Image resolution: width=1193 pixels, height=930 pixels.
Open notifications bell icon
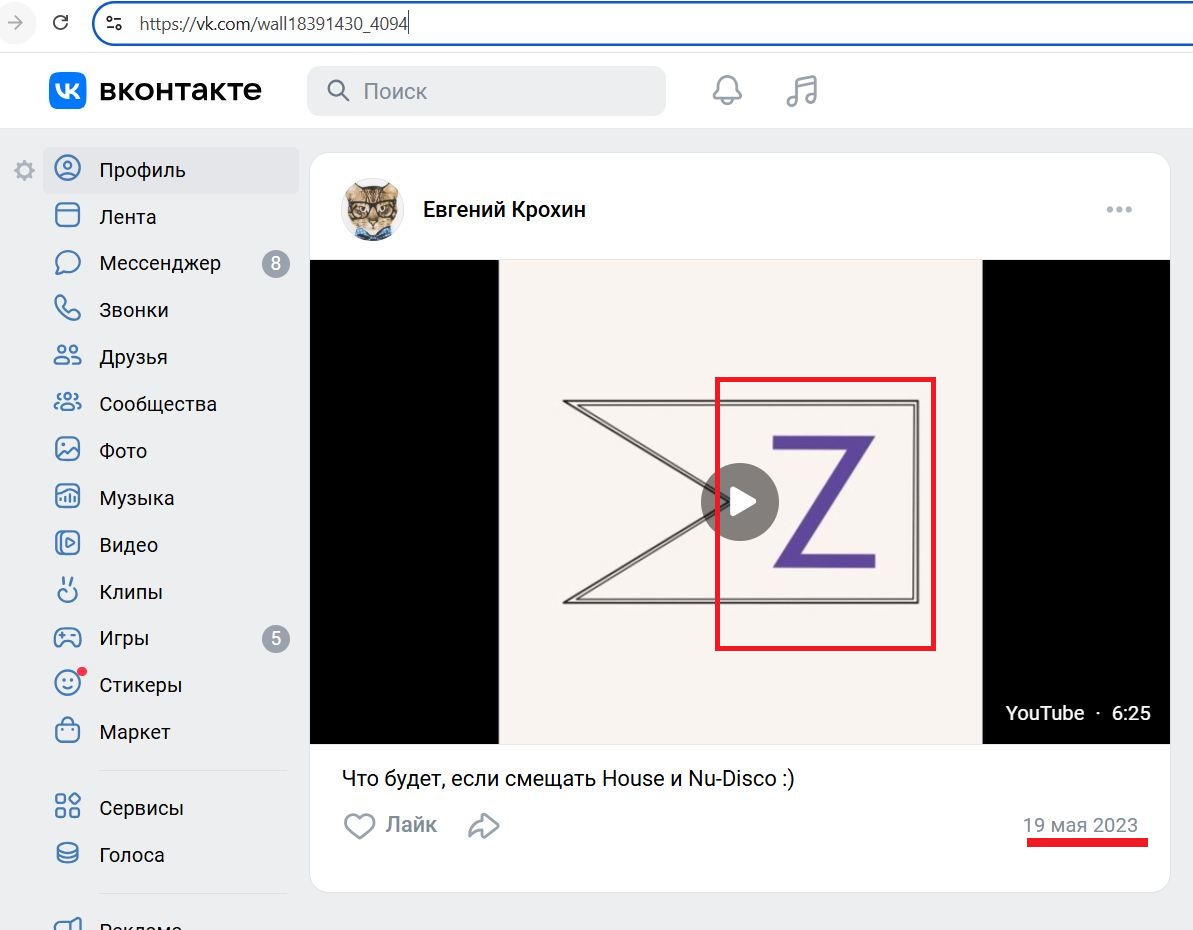727,91
